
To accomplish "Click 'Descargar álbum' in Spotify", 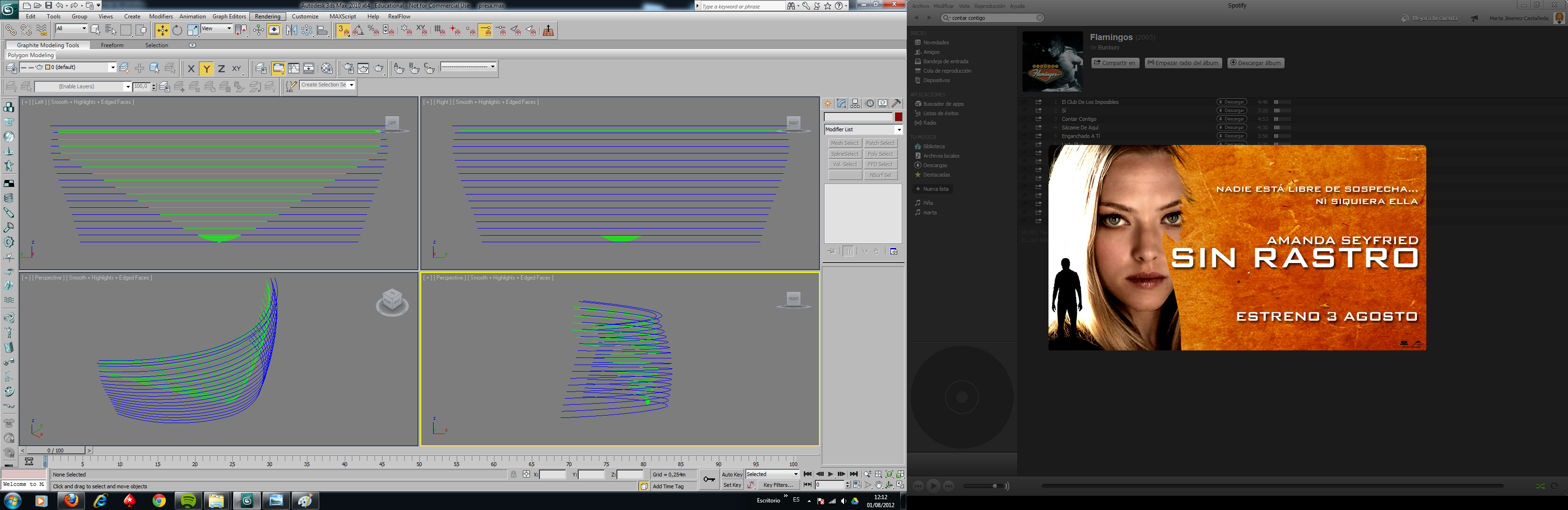I will [x=1255, y=63].
